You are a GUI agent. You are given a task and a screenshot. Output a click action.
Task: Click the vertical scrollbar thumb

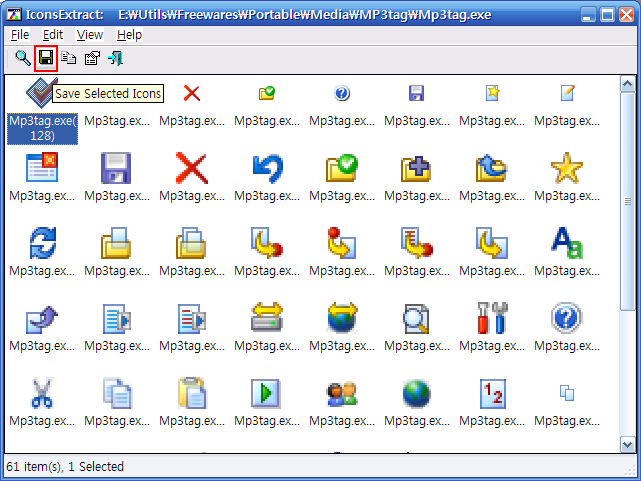[628, 201]
